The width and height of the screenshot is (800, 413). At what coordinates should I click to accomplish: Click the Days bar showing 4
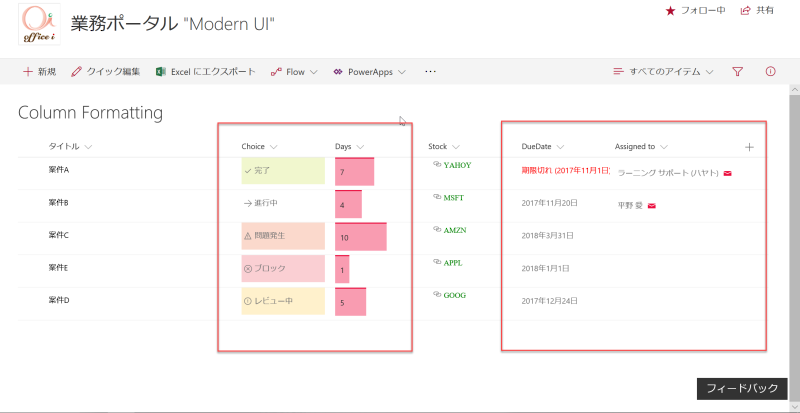(348, 204)
